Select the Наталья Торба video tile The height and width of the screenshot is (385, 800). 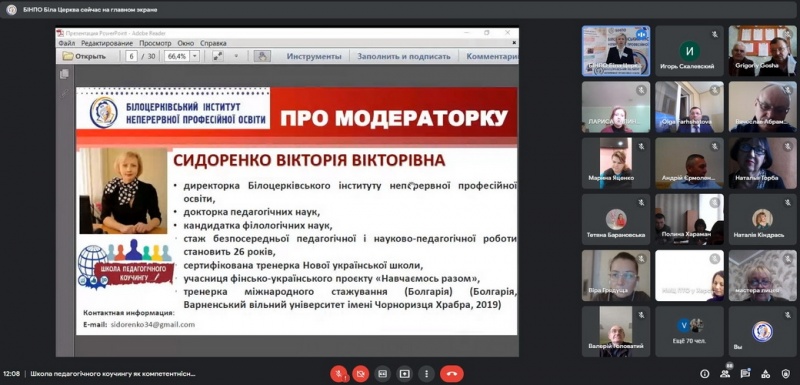(x=762, y=163)
